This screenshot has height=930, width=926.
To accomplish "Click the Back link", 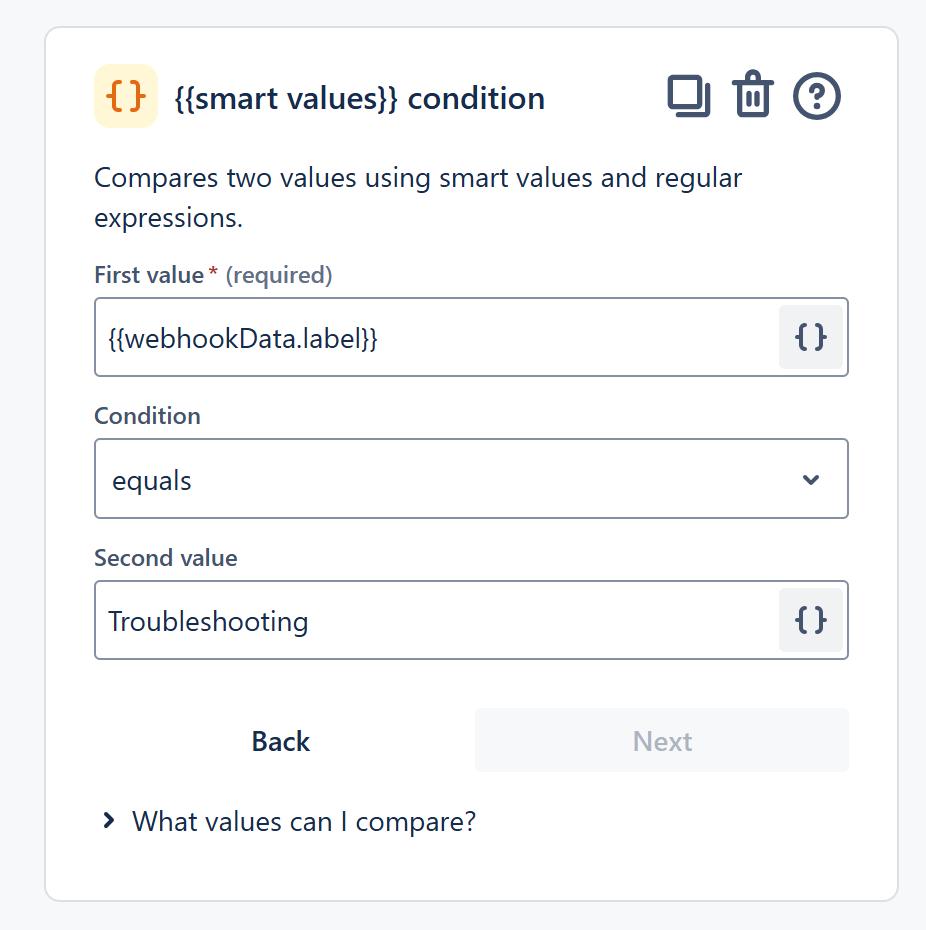I will tap(280, 741).
